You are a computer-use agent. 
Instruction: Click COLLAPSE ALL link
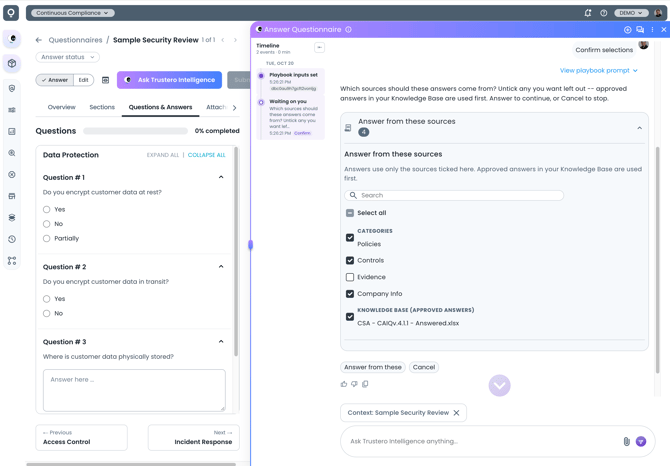206,155
